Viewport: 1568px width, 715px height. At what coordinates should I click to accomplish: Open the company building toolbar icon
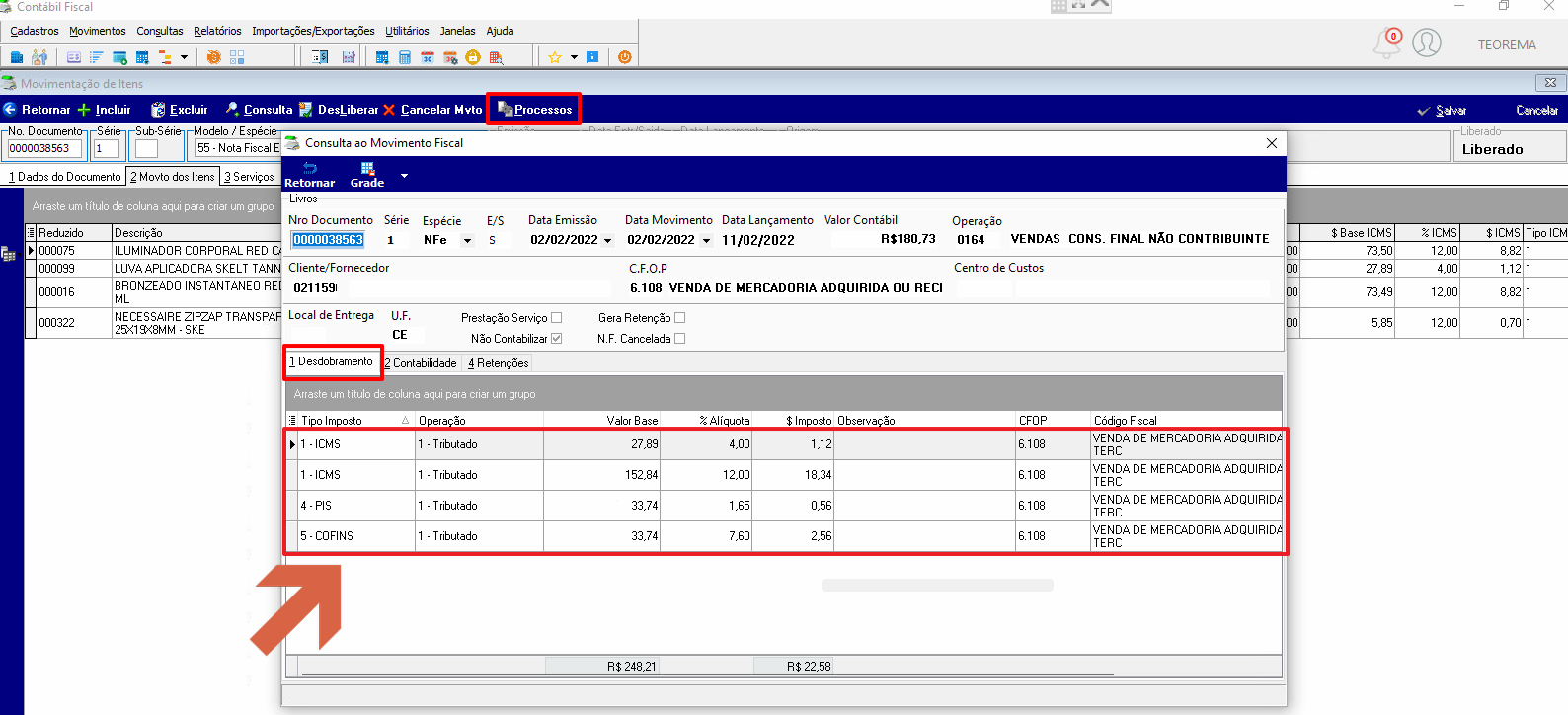click(x=17, y=57)
